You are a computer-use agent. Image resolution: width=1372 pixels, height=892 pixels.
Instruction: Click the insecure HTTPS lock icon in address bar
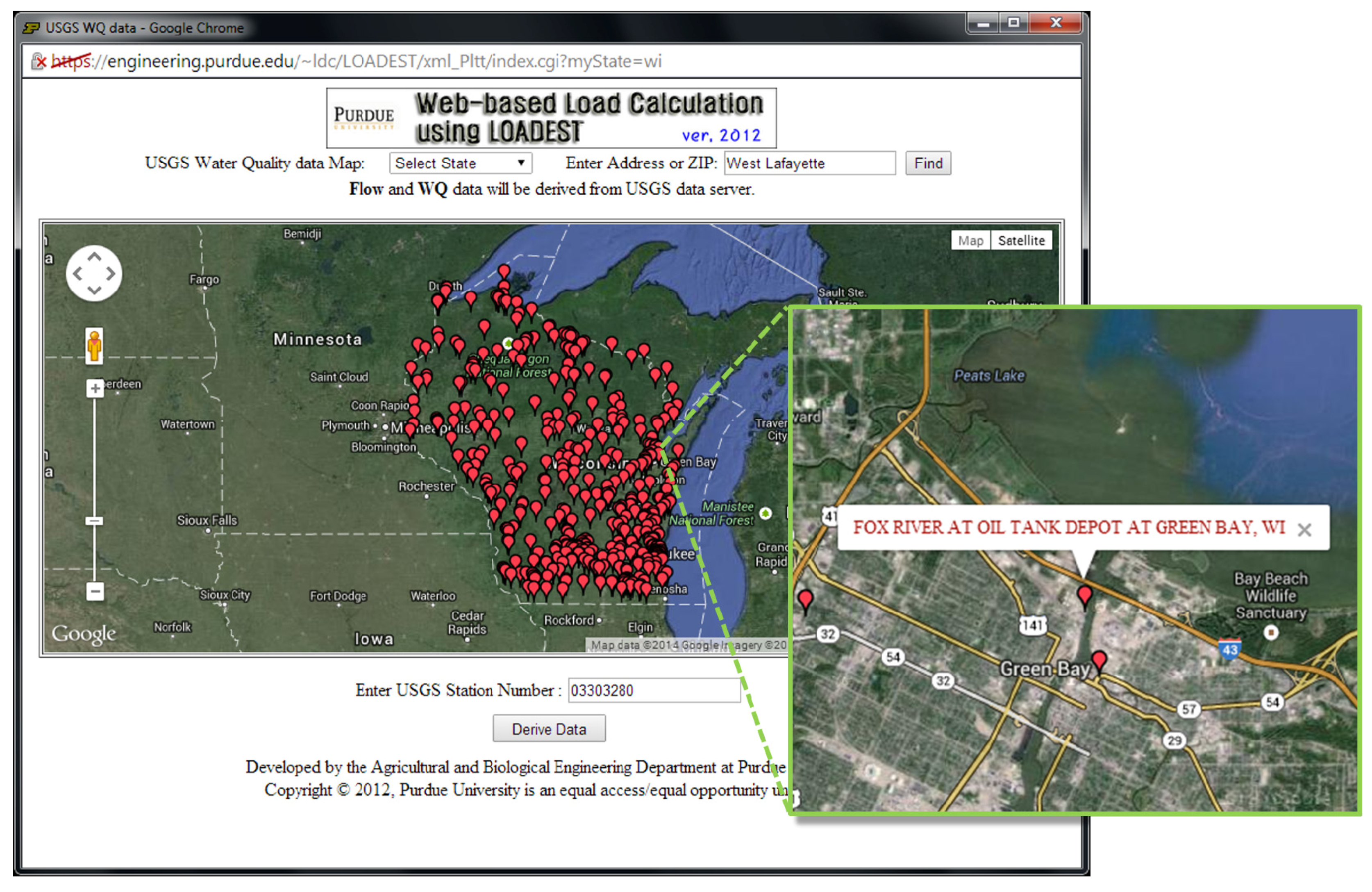point(39,61)
